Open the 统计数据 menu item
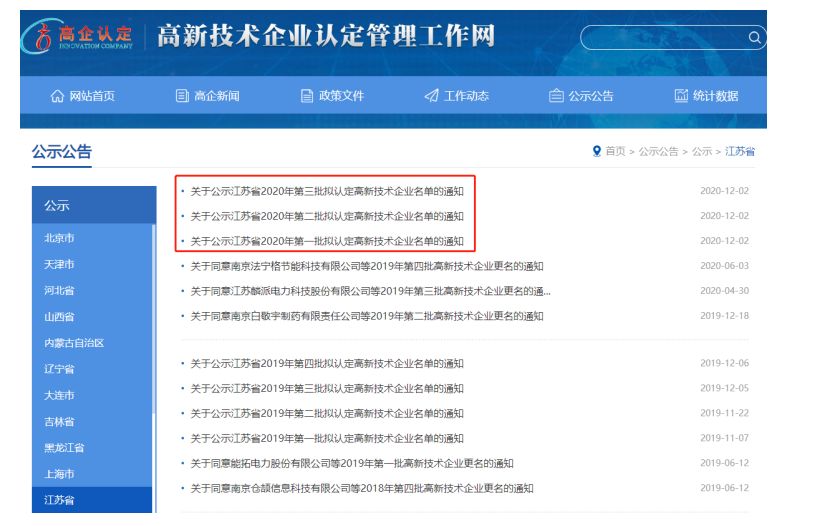The image size is (819, 526). (706, 96)
